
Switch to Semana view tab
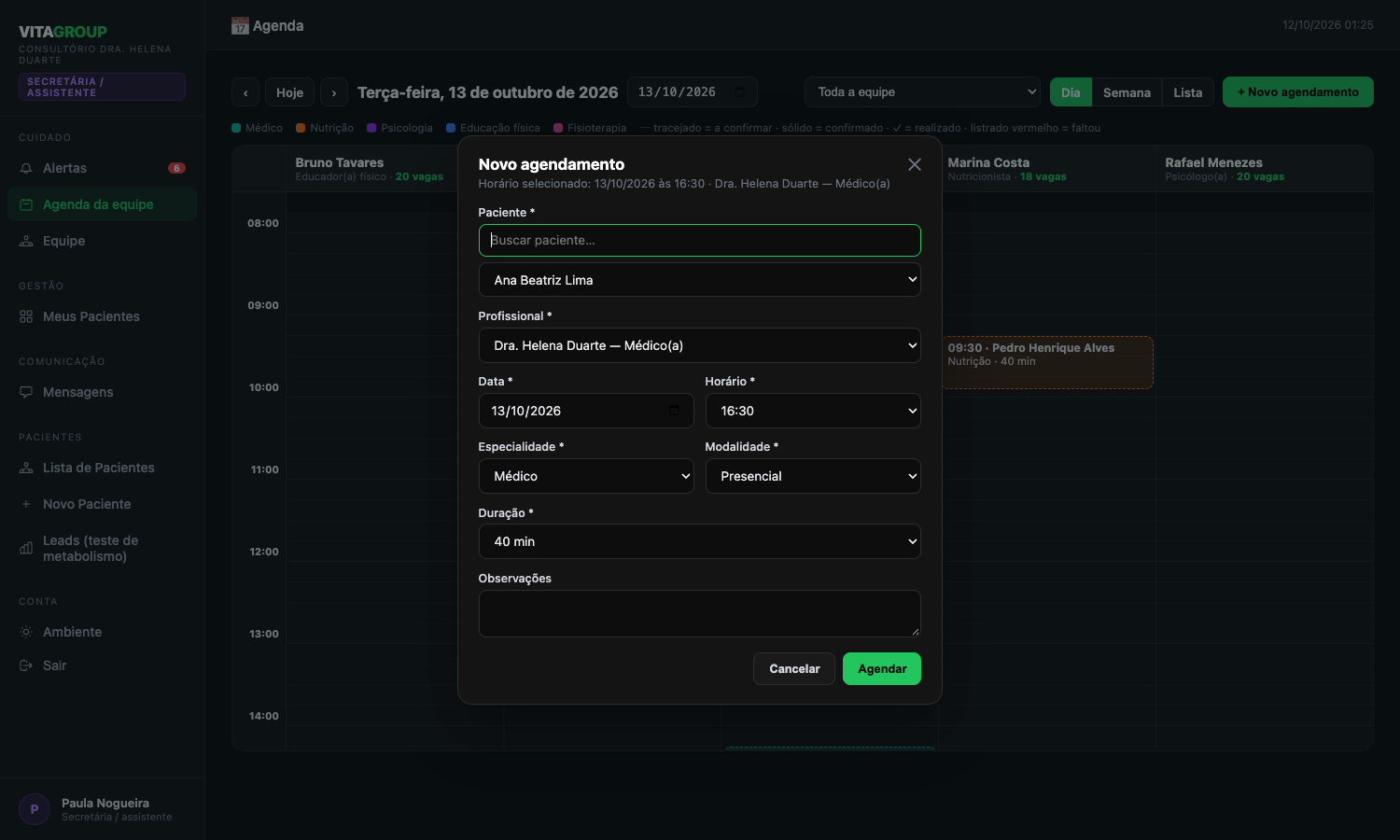point(1127,92)
